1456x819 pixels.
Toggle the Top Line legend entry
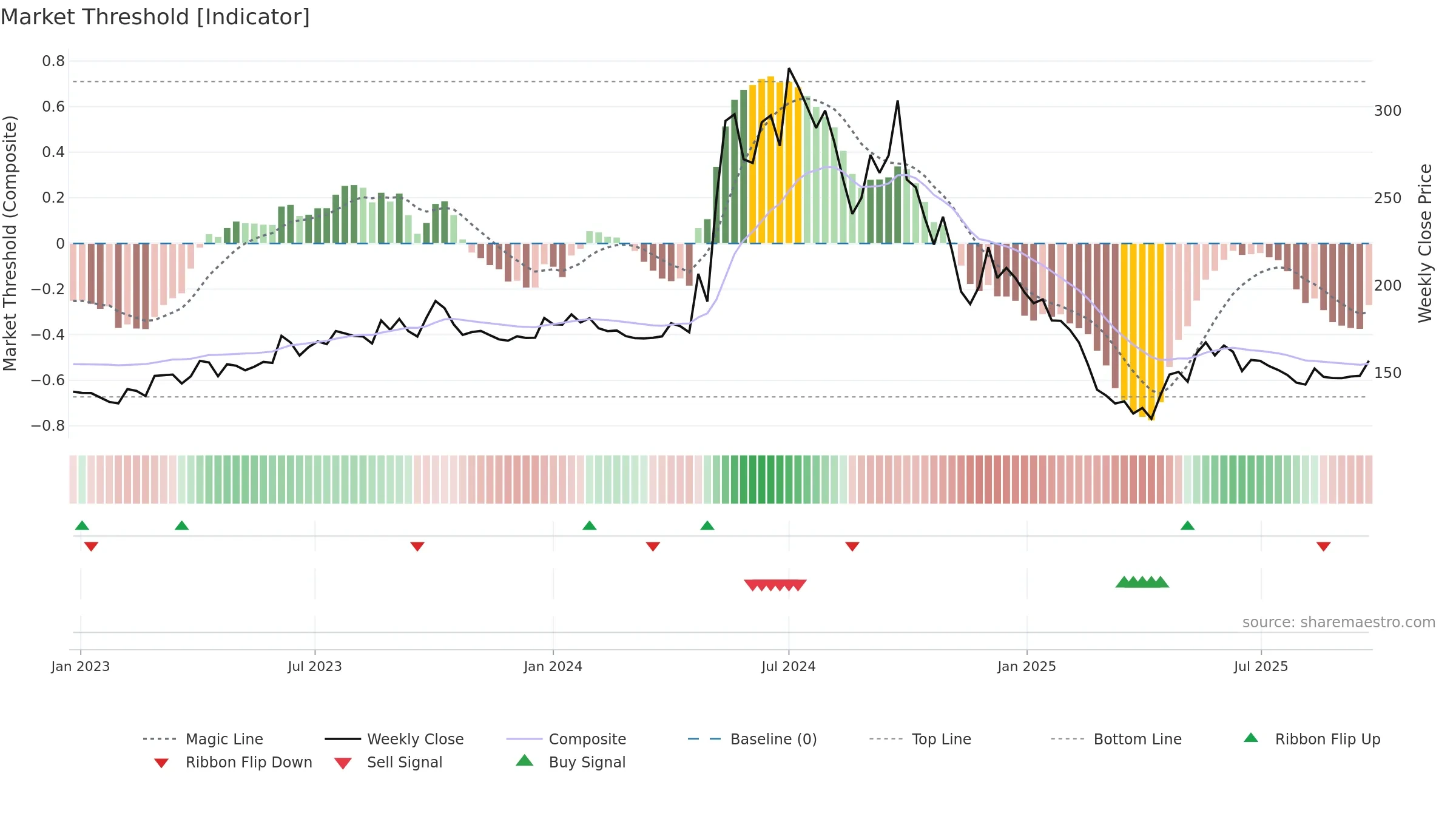click(x=920, y=739)
